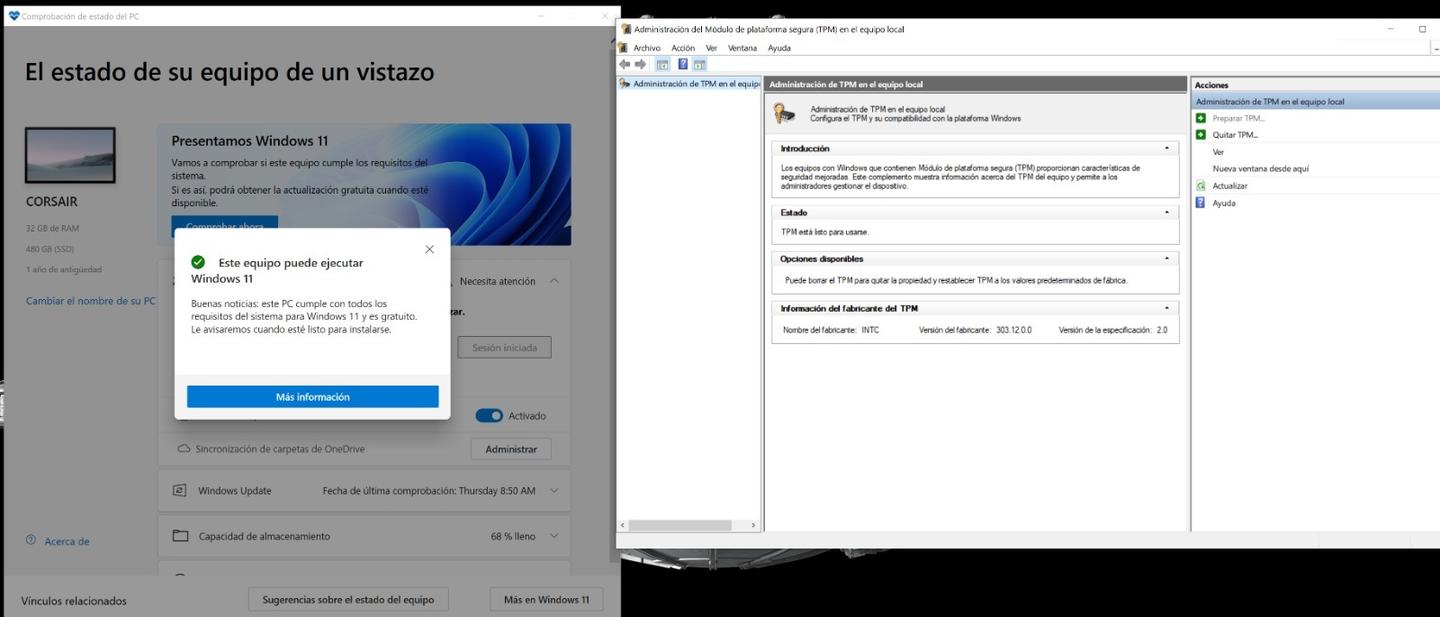Click the Actualizar refresh icon in Acciones
The image size is (1440, 617).
(1201, 186)
